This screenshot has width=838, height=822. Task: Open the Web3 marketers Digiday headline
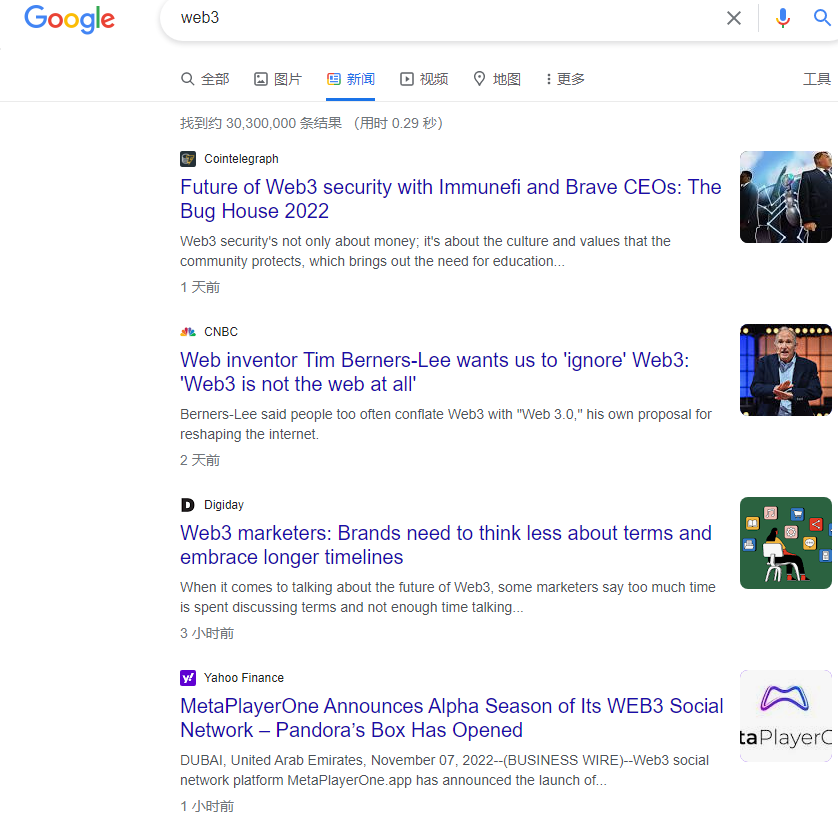(445, 545)
